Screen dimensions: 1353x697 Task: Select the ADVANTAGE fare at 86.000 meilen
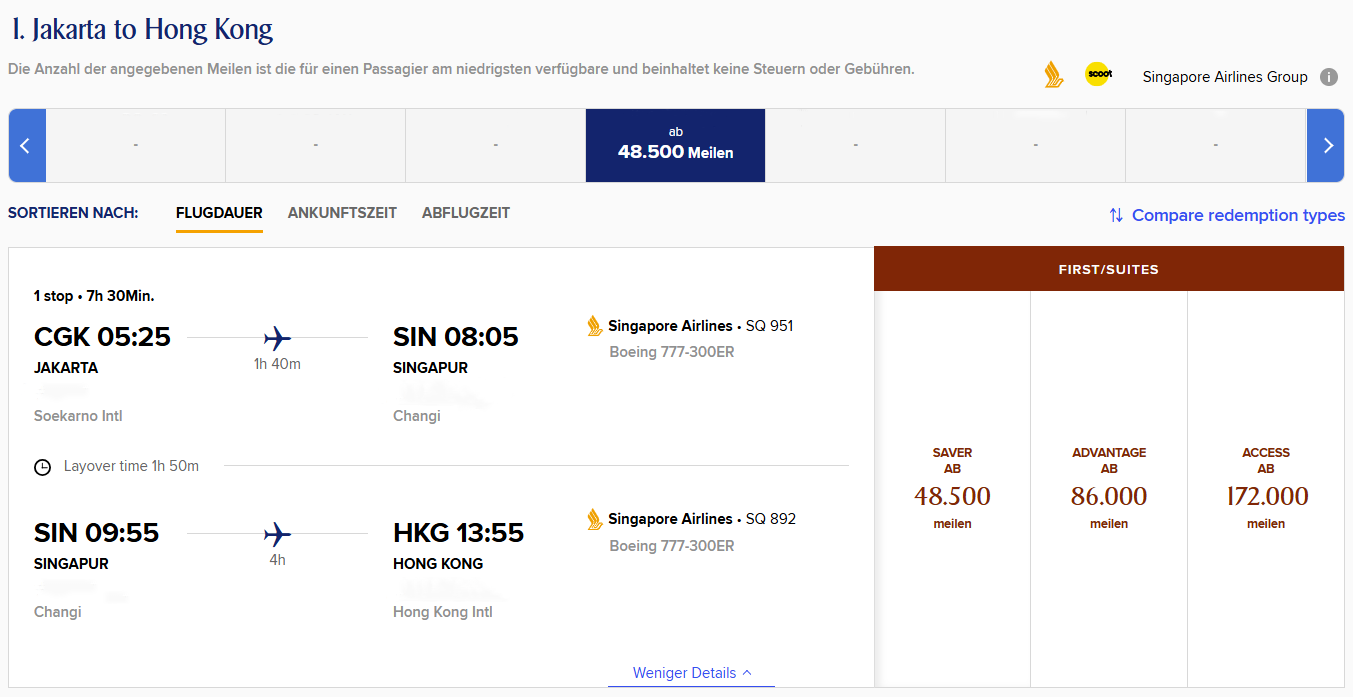coord(1108,490)
